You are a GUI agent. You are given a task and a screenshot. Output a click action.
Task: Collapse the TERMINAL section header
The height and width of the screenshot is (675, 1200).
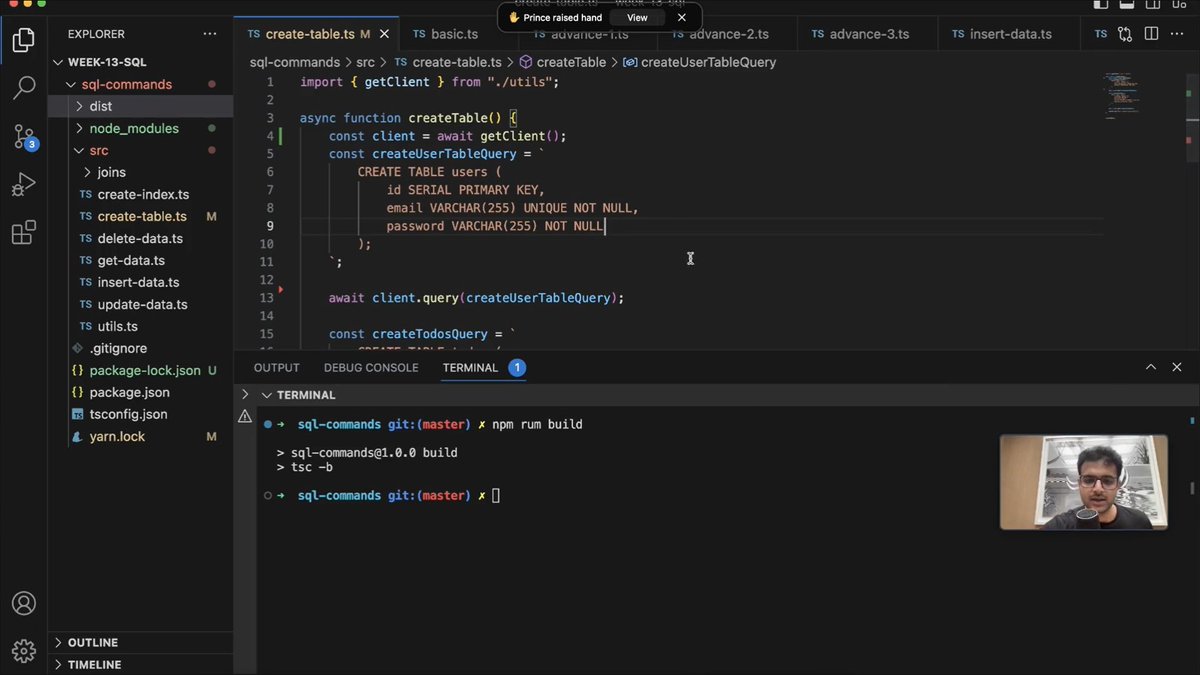[x=267, y=395]
